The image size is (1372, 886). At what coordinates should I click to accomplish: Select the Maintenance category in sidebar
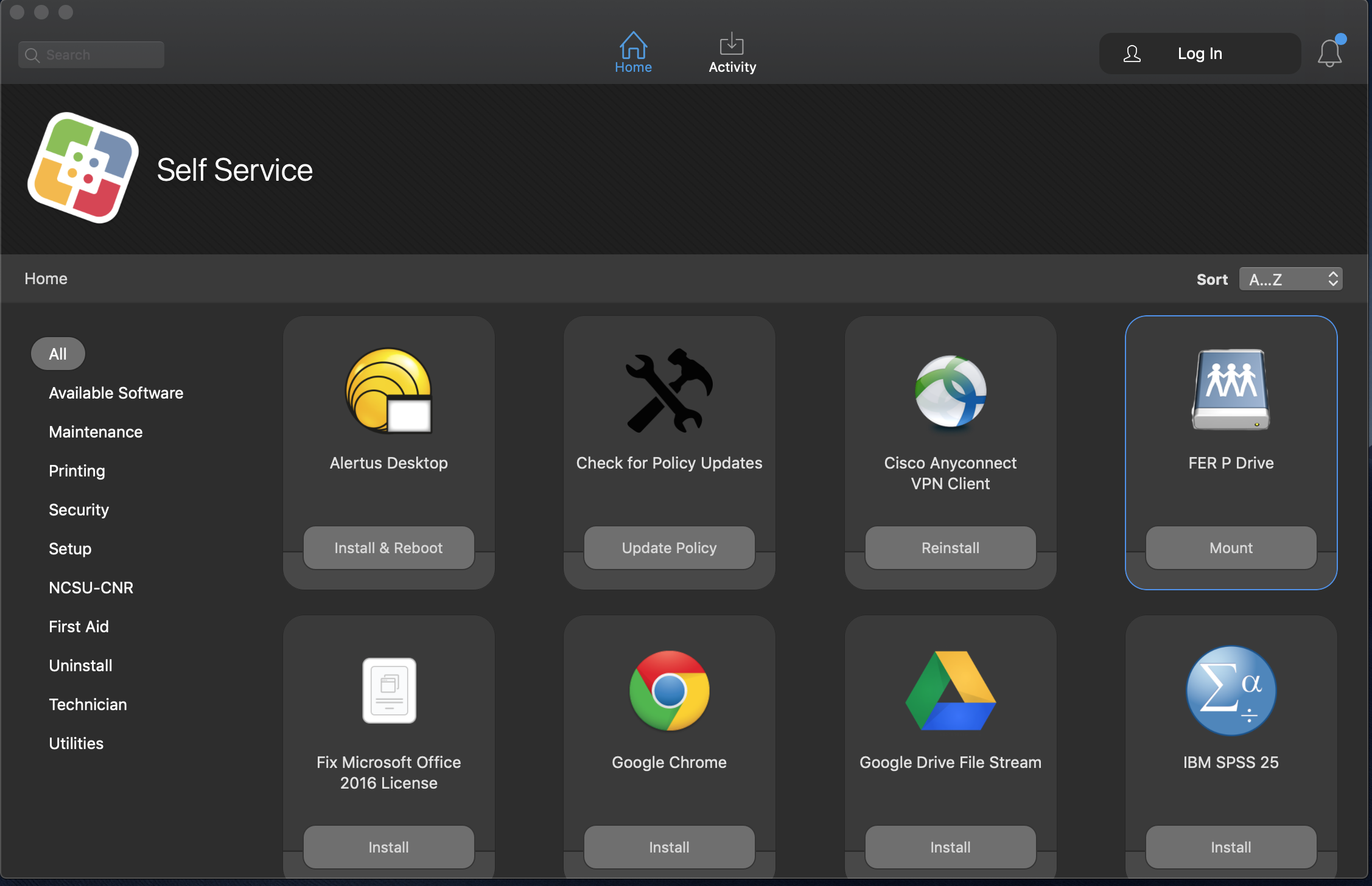click(x=96, y=431)
